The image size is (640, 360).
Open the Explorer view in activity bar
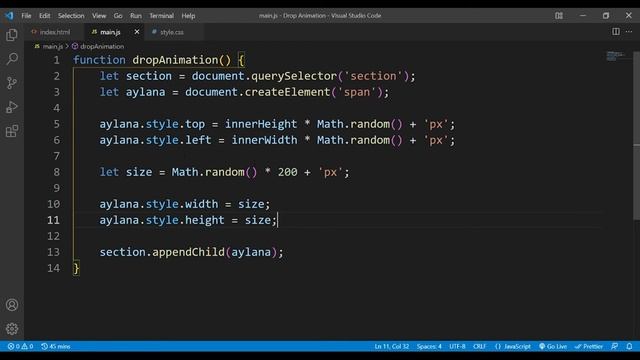pyautogui.click(x=12, y=35)
